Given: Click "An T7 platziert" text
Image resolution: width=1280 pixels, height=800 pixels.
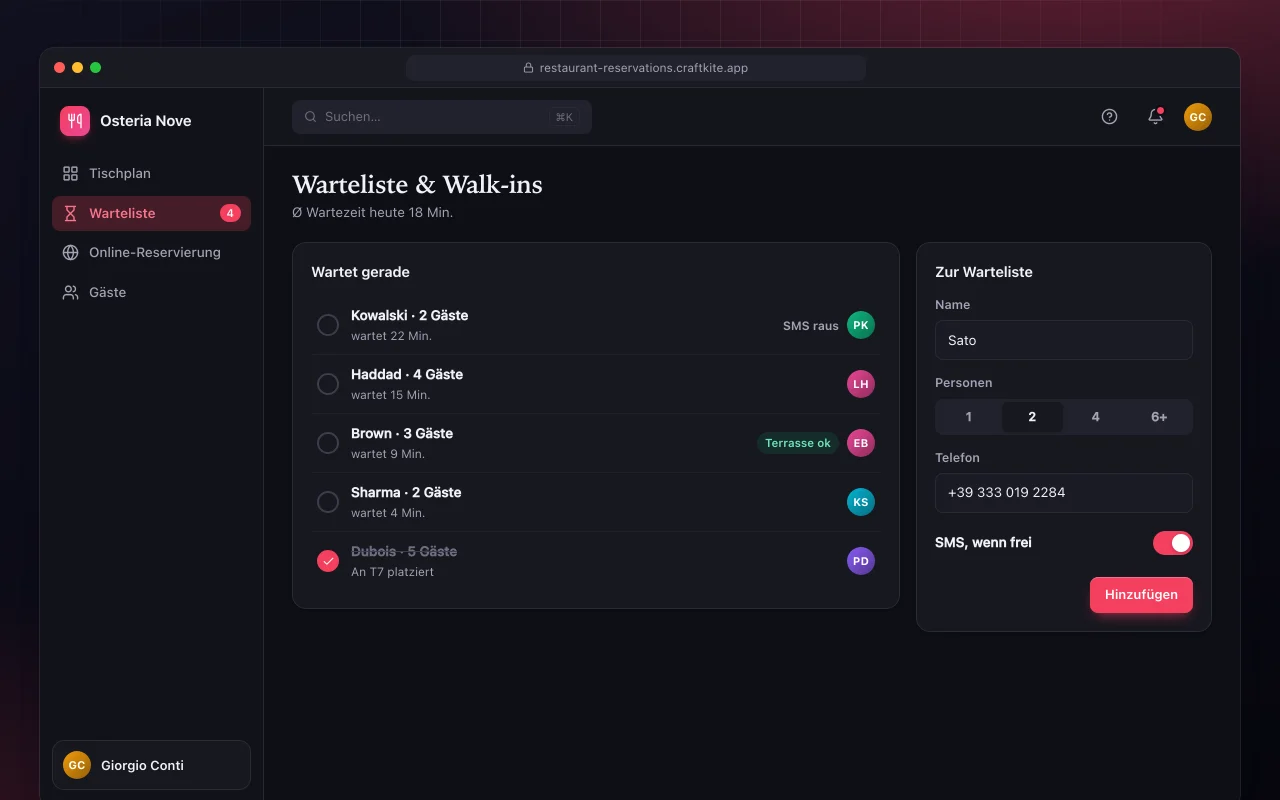Looking at the screenshot, I should tap(393, 572).
